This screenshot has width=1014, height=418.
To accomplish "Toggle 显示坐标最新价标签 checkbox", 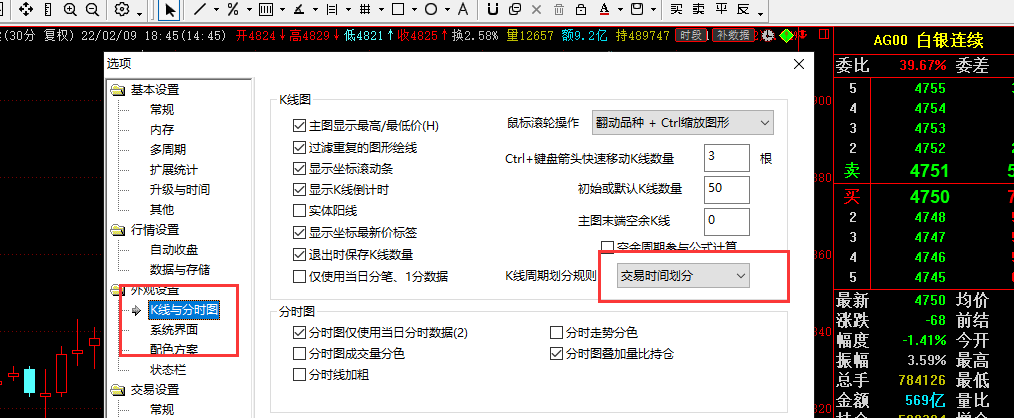I will tap(299, 232).
